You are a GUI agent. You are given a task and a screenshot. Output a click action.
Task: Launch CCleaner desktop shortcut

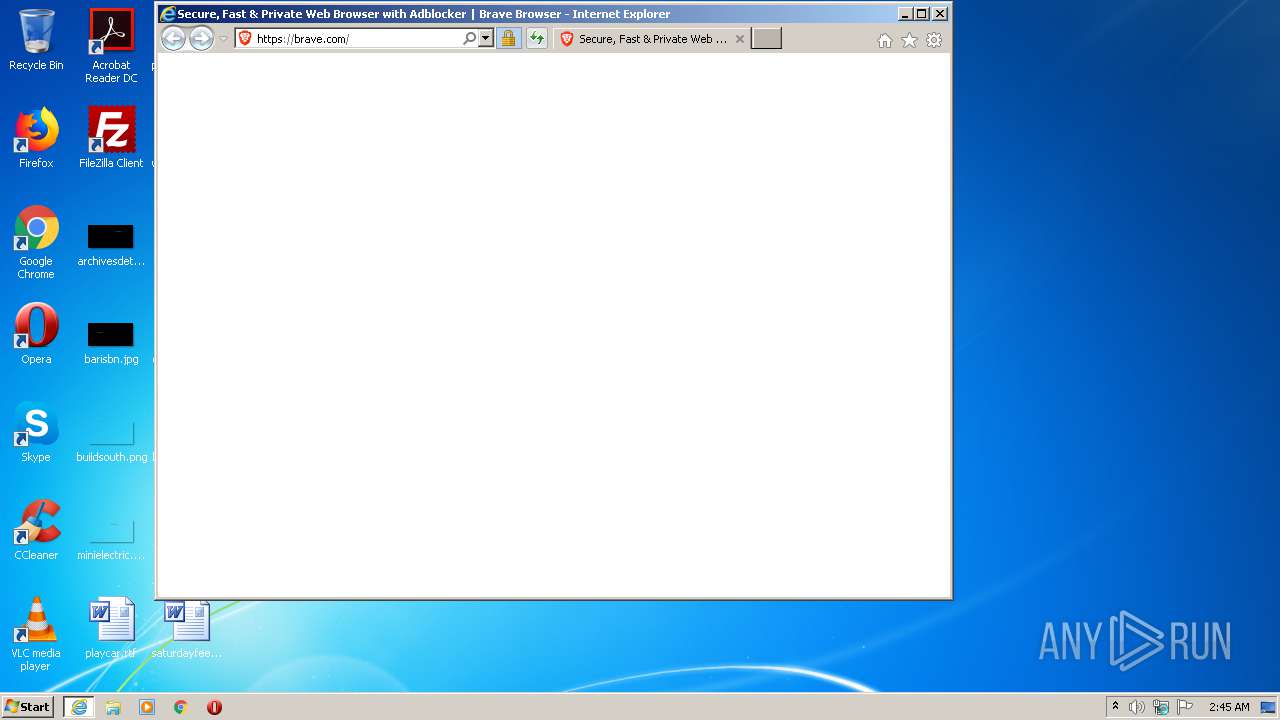pyautogui.click(x=36, y=530)
